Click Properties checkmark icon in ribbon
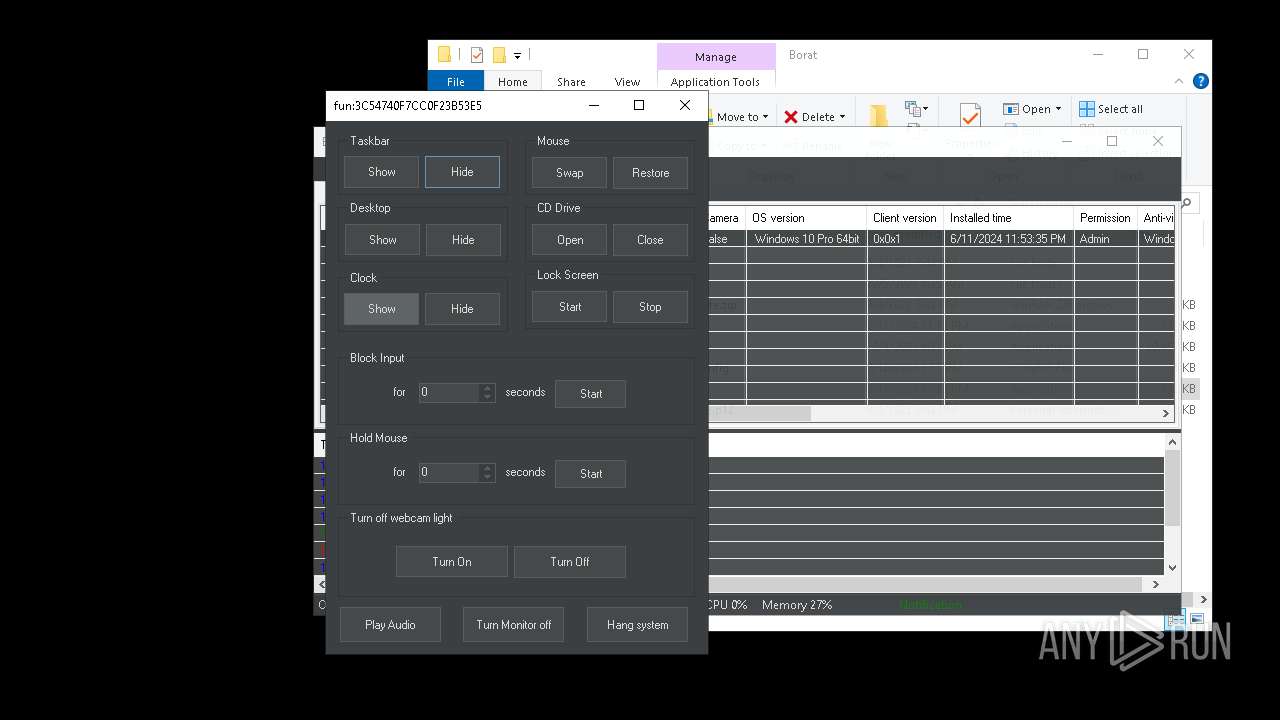Screen dimensions: 1280x720 [969, 116]
